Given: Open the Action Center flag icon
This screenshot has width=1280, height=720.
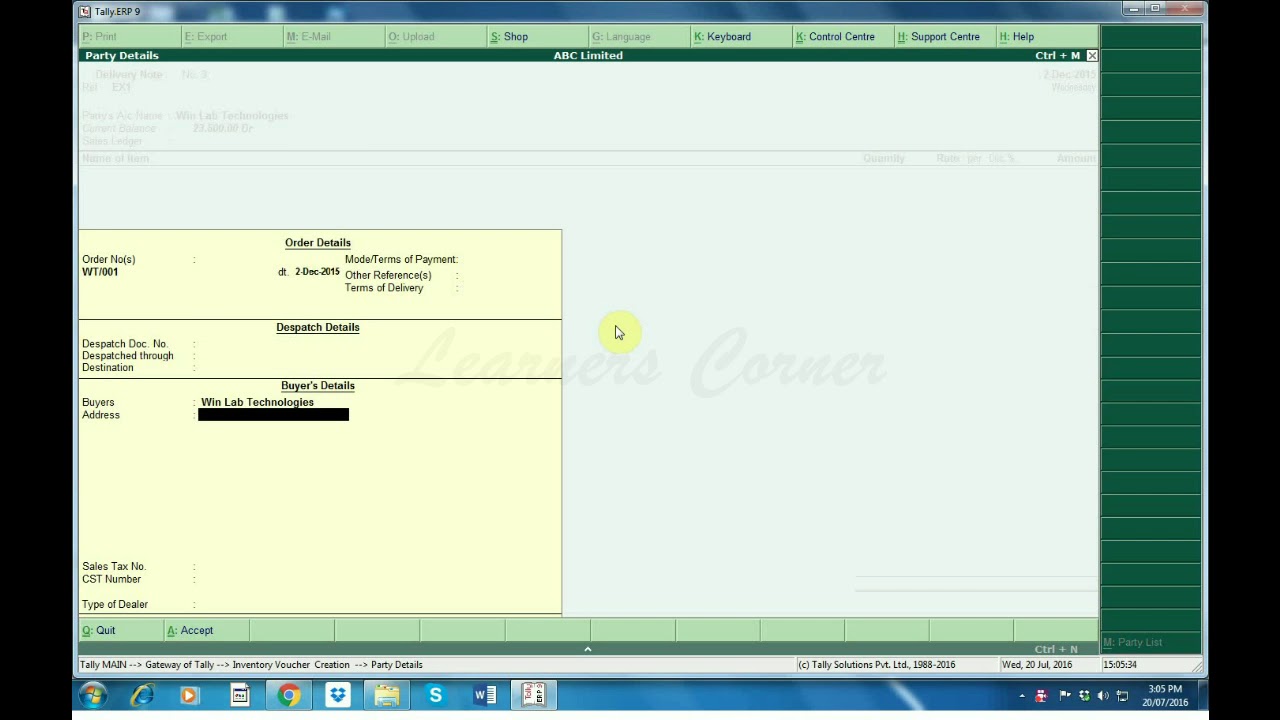Looking at the screenshot, I should (1065, 696).
